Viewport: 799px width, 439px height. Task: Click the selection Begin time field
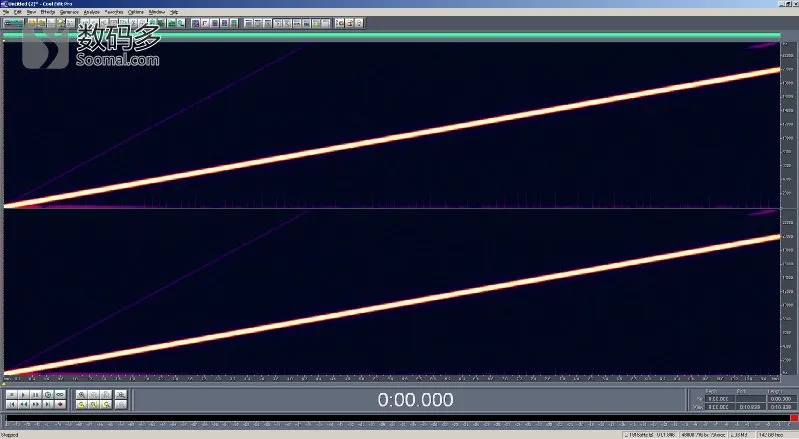[x=719, y=399]
